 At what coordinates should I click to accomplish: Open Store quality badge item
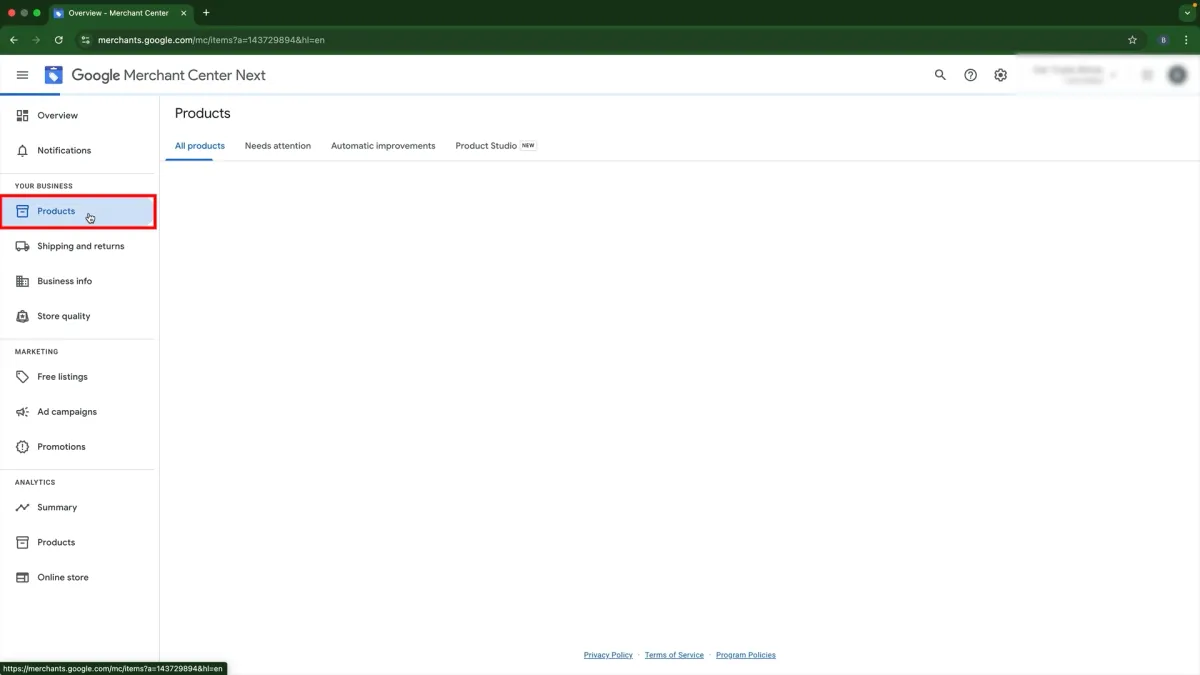79,317
